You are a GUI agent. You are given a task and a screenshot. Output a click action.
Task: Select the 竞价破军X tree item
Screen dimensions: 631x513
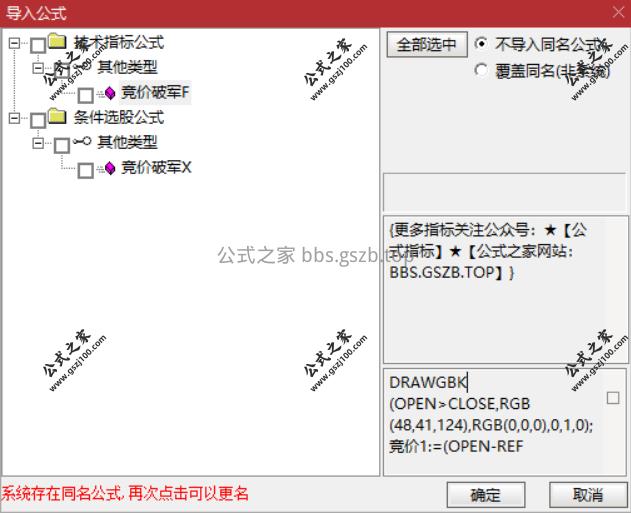(x=156, y=167)
